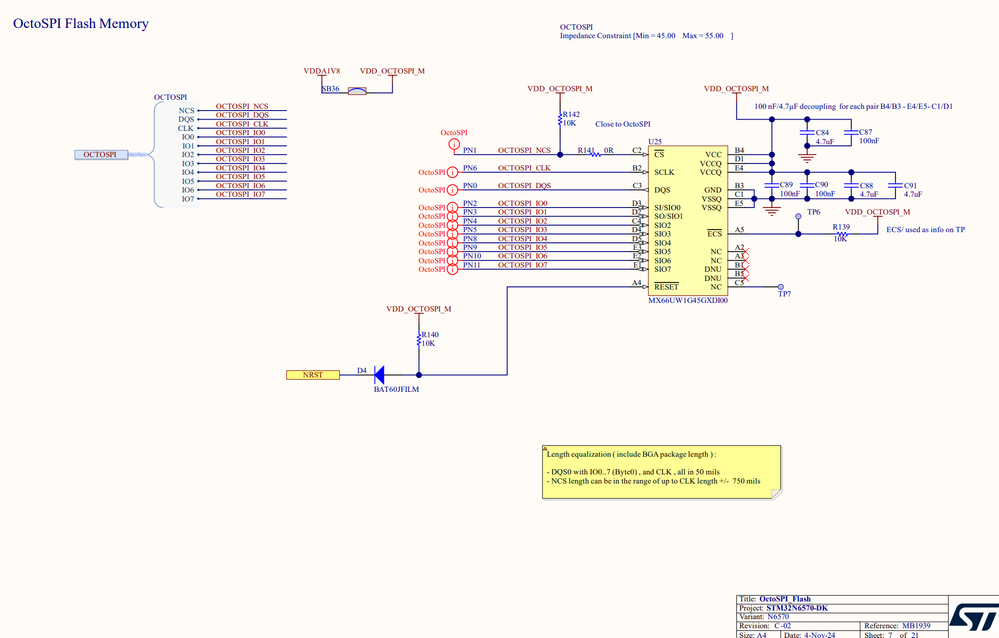Click OCTOSPI_IO0 net label near PN2
999x638 pixels.
pyautogui.click(x=522, y=203)
